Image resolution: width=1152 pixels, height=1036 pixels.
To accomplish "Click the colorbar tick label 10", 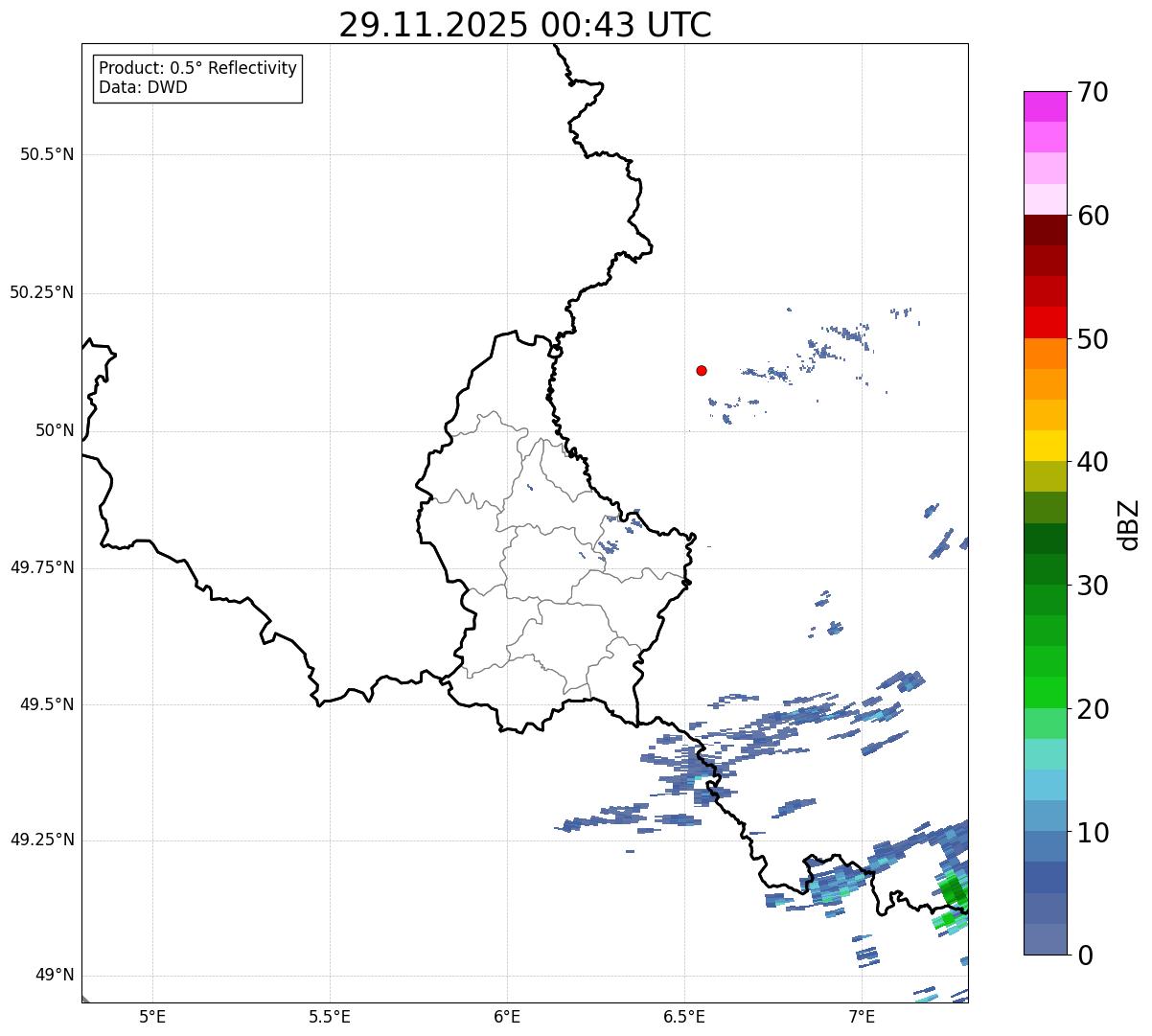I will [x=1092, y=832].
